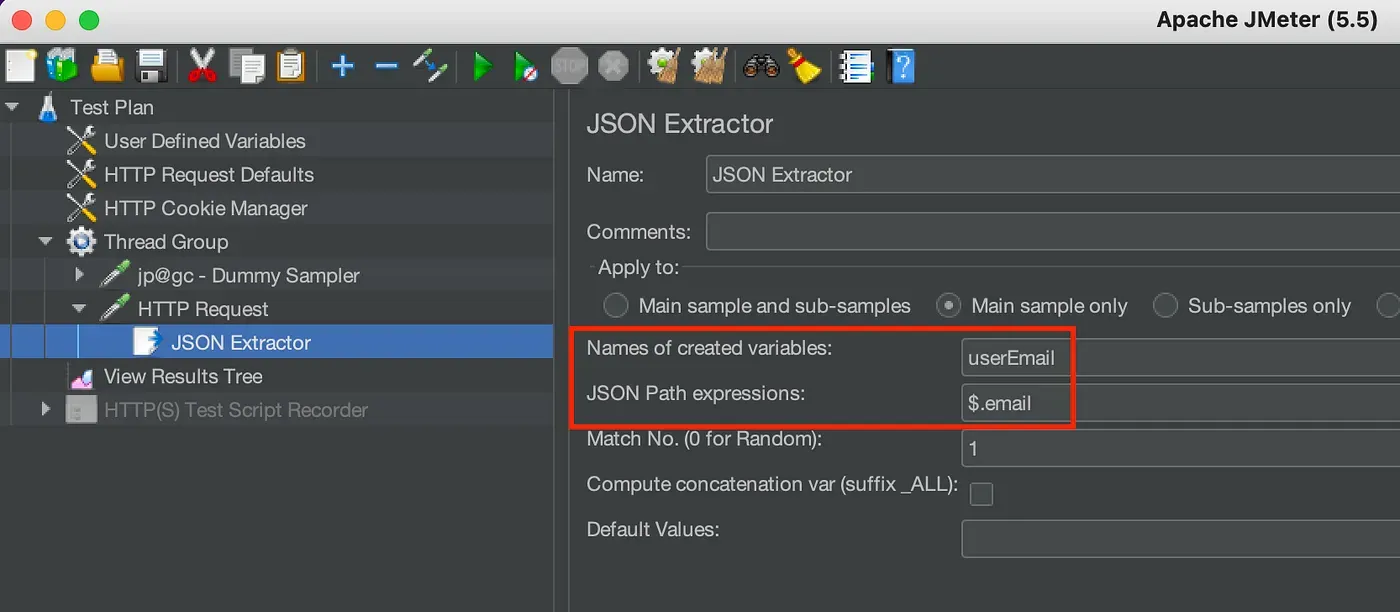Click the Save floppy disk toolbar icon

(151, 67)
